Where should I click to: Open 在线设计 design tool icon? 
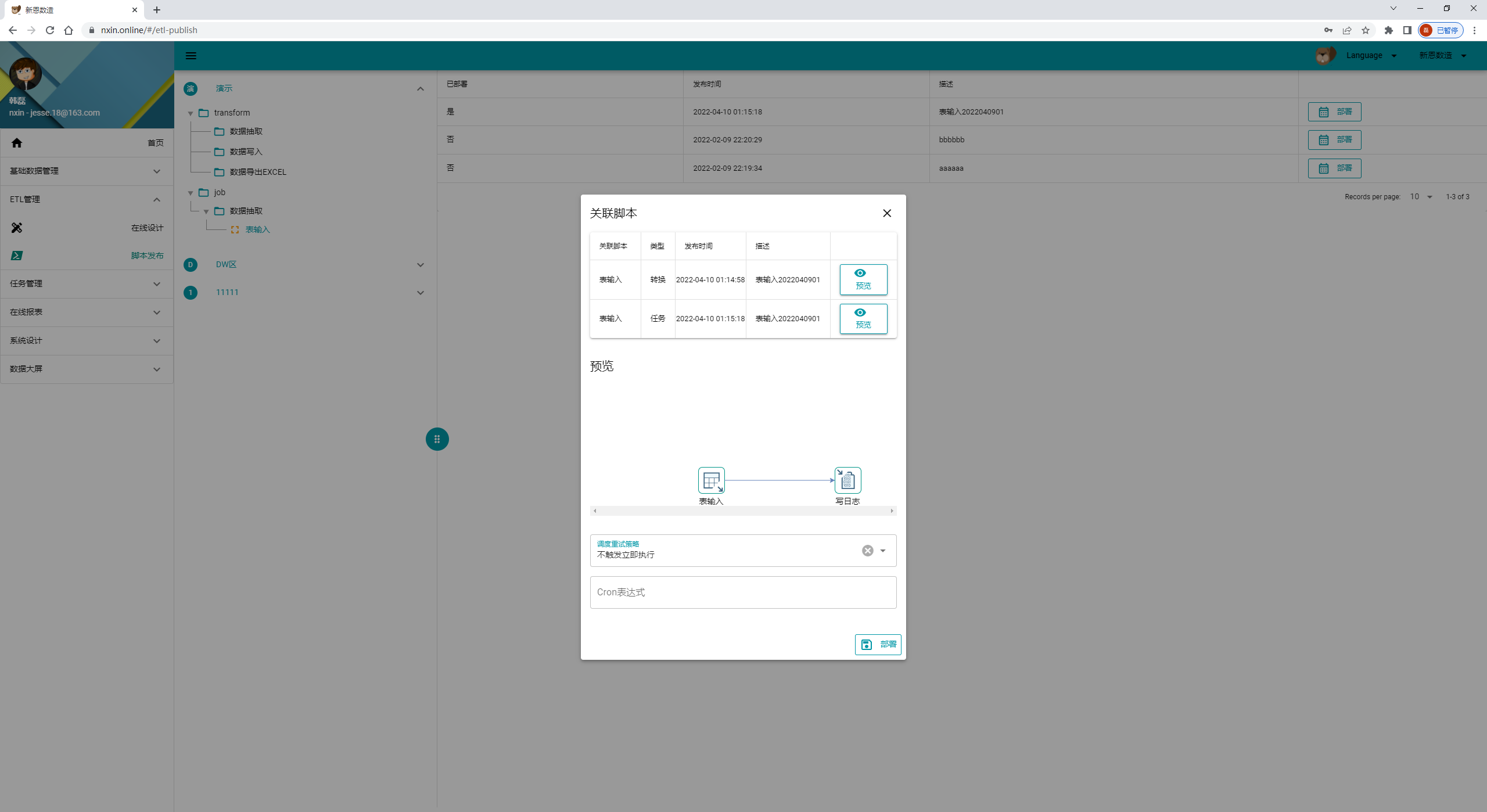point(17,228)
